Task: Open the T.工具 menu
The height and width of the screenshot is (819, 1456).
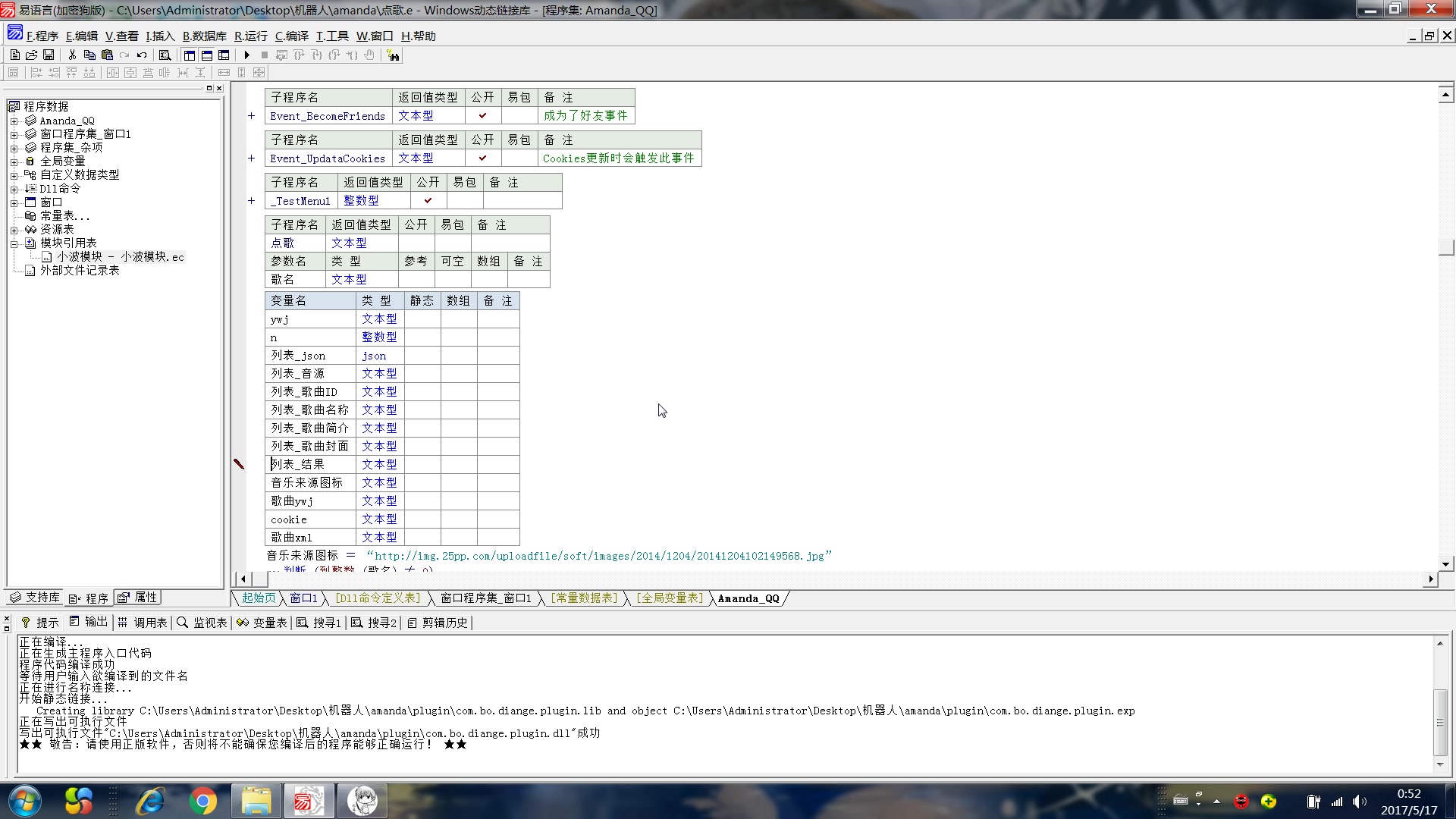Action: (332, 36)
